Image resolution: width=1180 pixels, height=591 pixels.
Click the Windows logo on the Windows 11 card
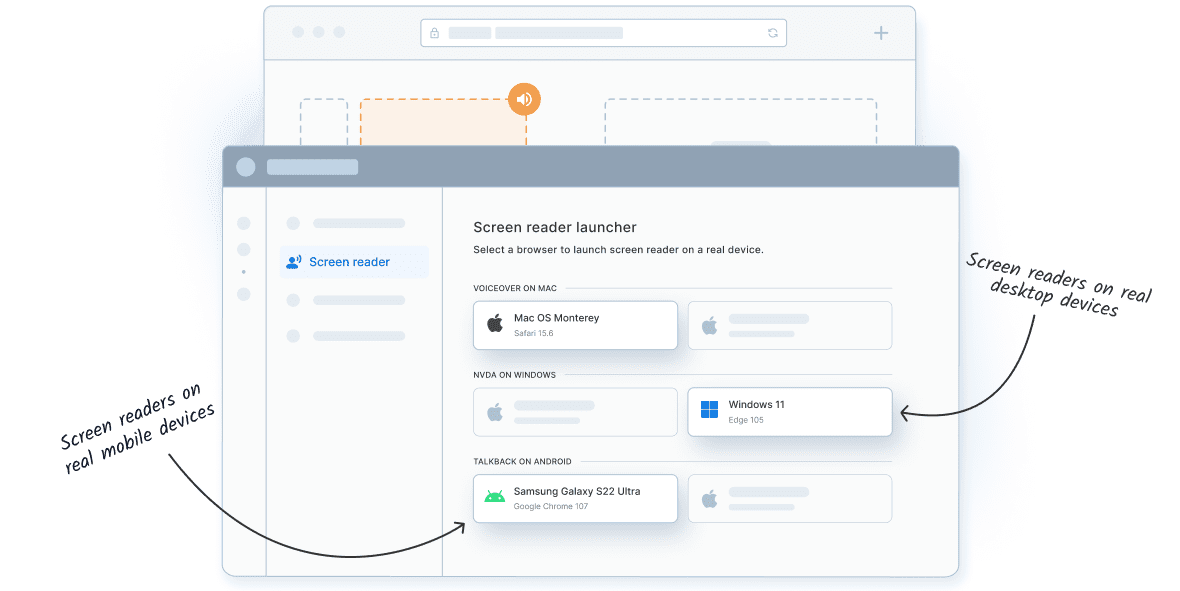coord(711,408)
